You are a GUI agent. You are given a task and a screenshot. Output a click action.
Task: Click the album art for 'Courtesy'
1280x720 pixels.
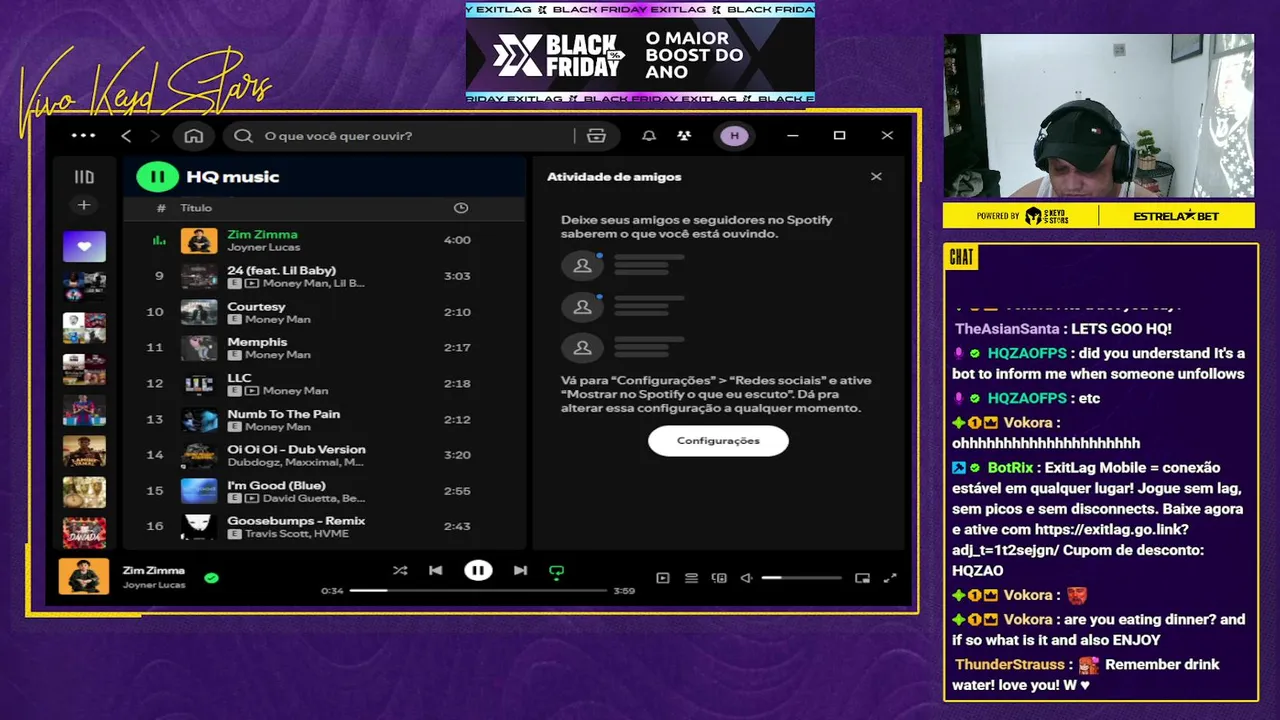coord(199,312)
